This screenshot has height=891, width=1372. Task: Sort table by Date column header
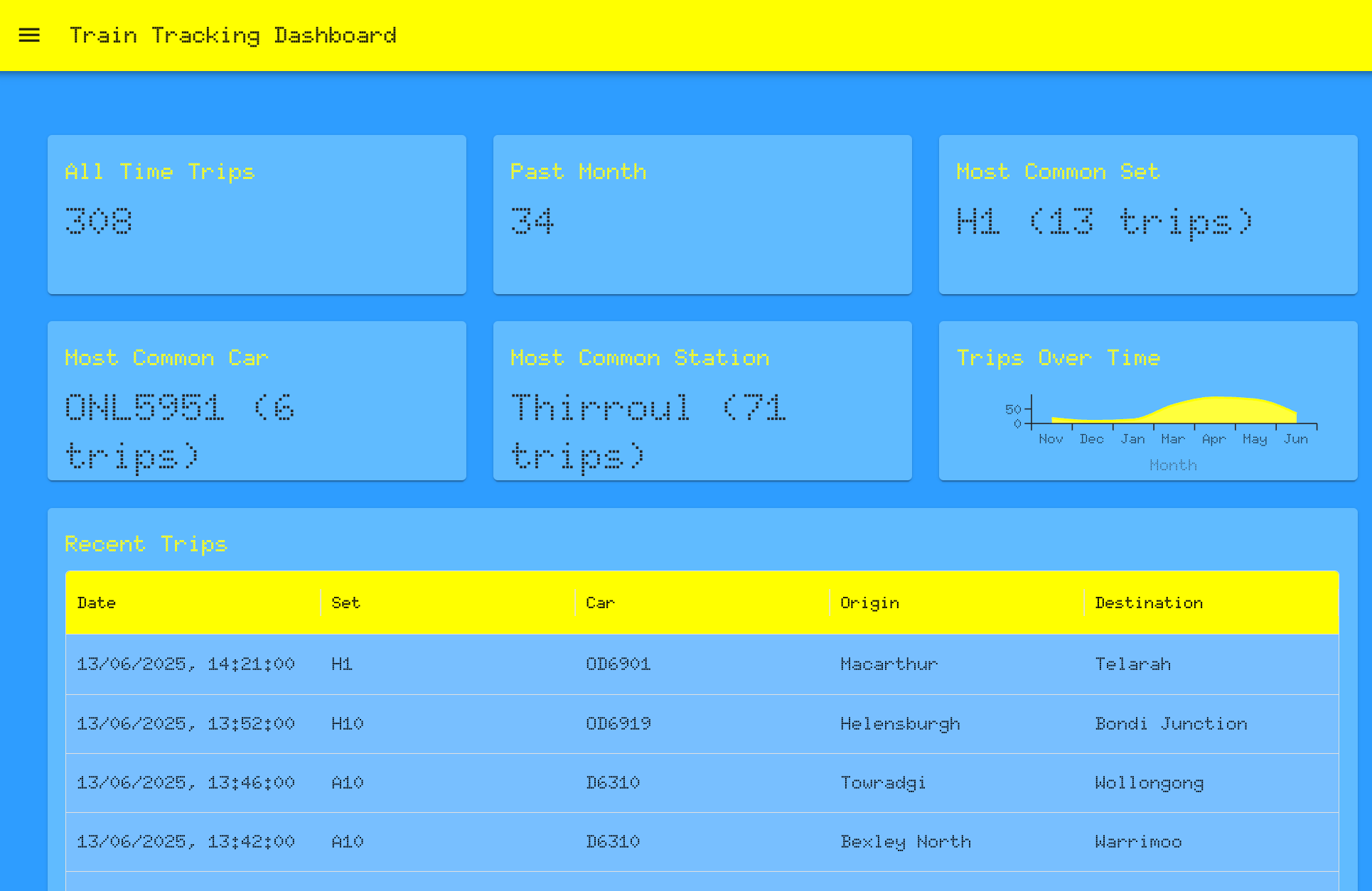pyautogui.click(x=97, y=603)
